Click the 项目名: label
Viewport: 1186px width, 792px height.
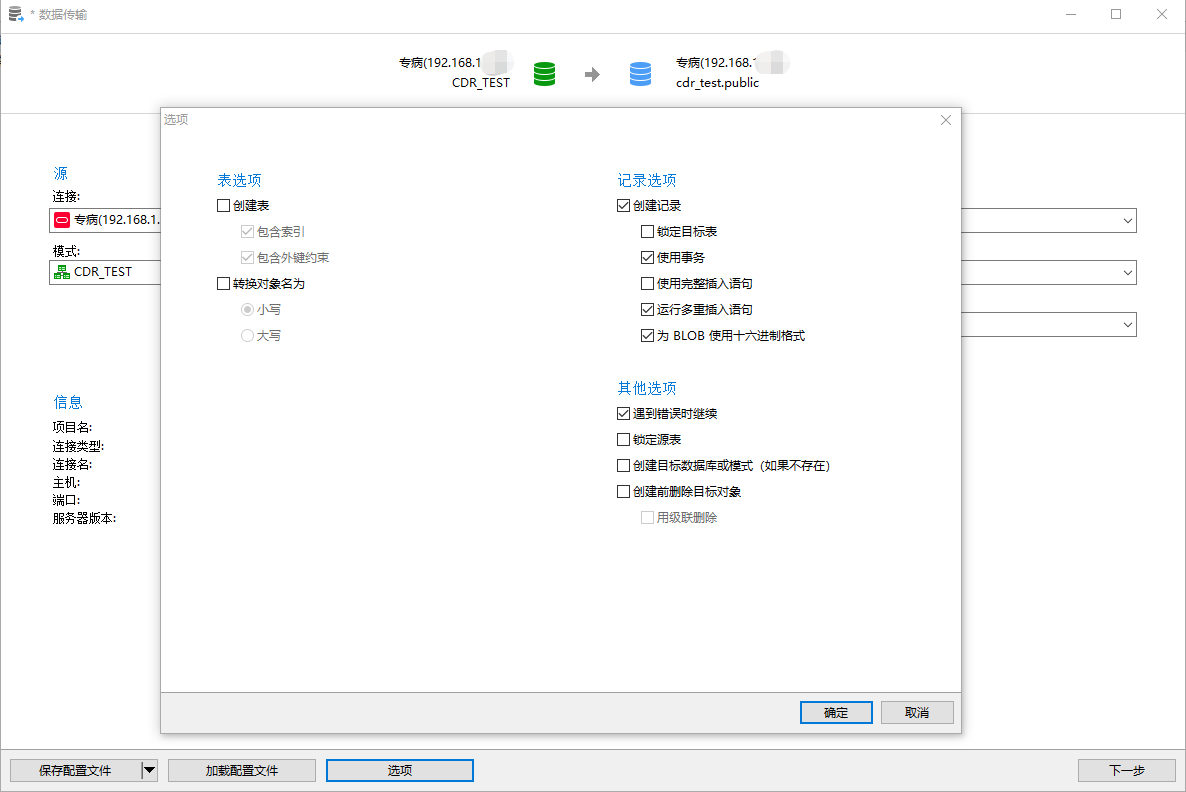tap(72, 427)
